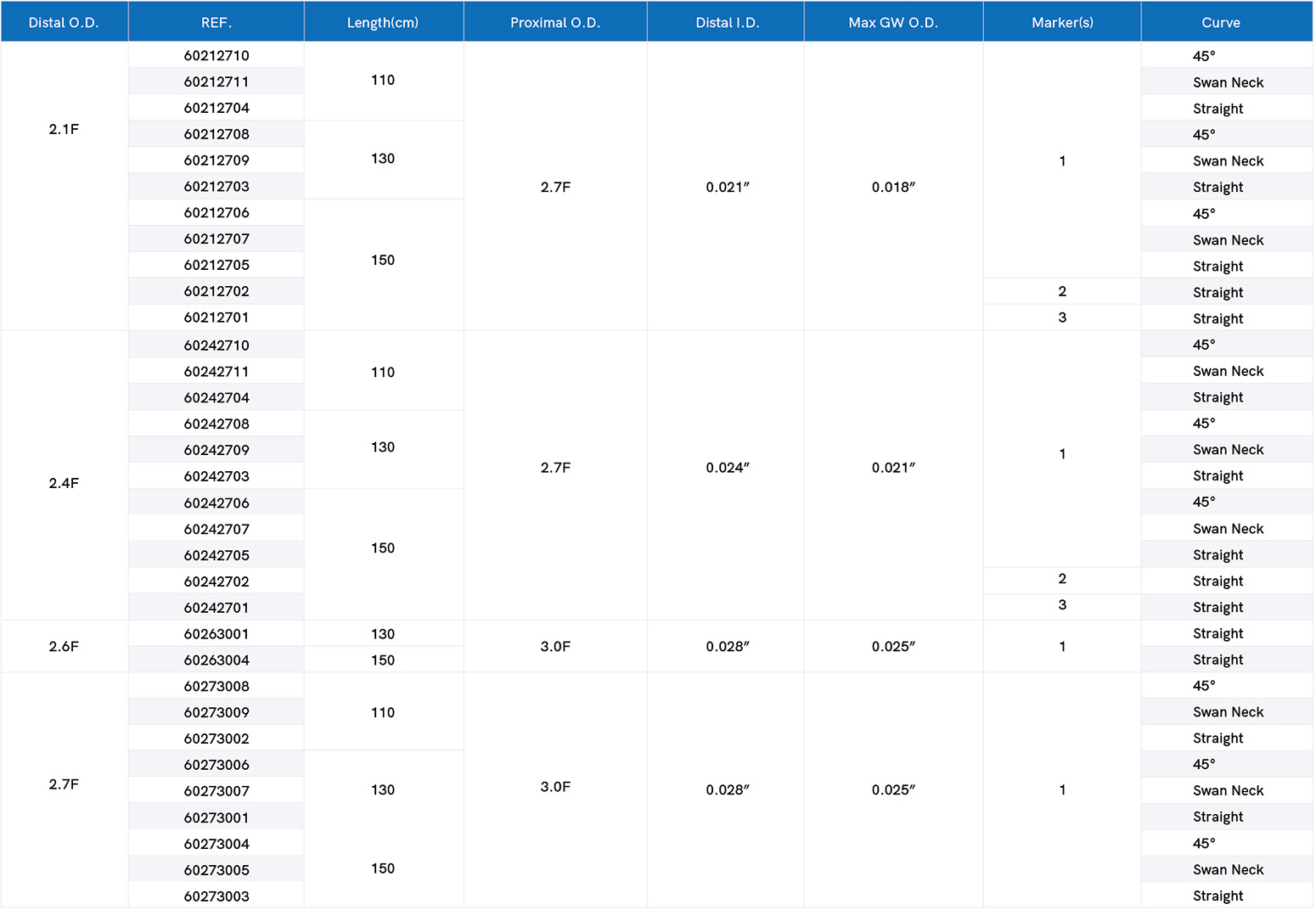Click Swan Neck curve in 60212711 row
The width and height of the screenshot is (1316, 910).
tap(1228, 82)
